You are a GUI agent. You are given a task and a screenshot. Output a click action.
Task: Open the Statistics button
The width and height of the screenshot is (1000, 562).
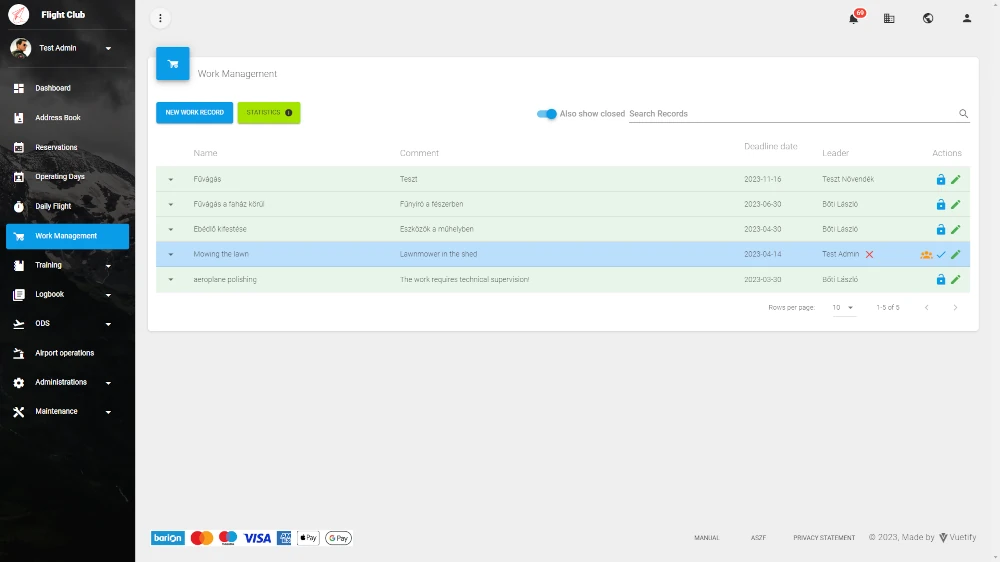click(x=269, y=113)
